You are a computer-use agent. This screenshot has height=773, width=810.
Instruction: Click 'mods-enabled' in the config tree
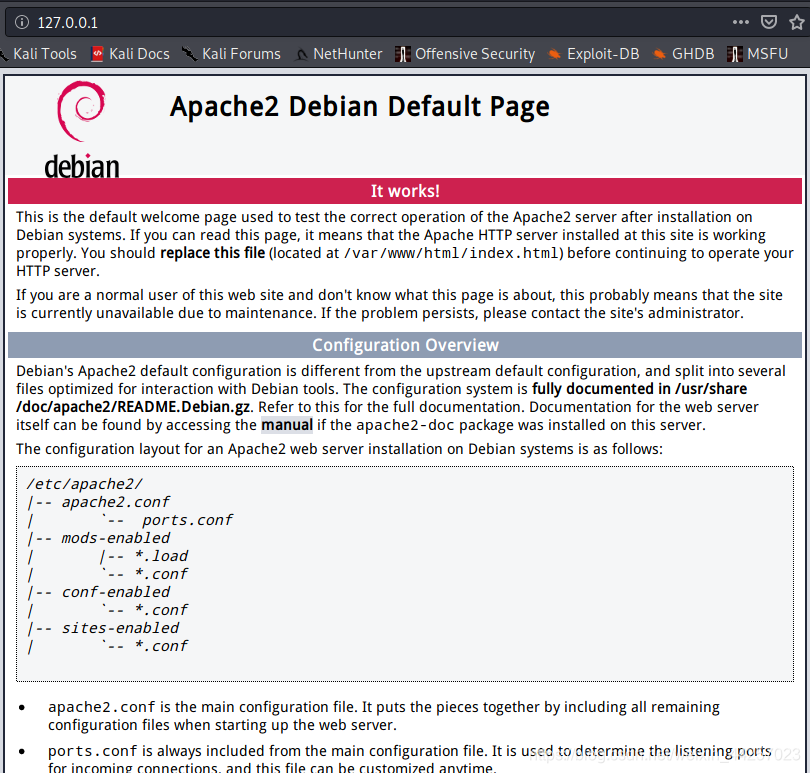coord(116,538)
